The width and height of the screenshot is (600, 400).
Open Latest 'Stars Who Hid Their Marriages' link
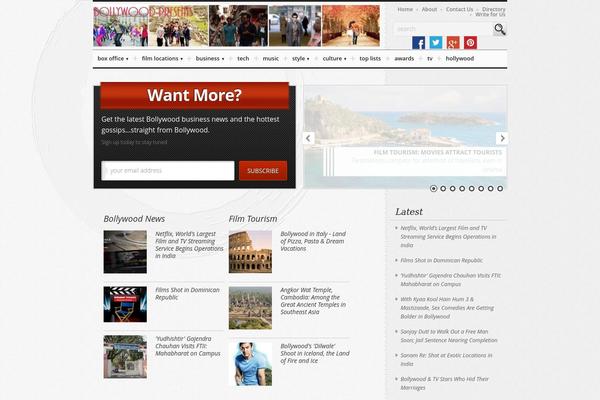click(x=444, y=383)
